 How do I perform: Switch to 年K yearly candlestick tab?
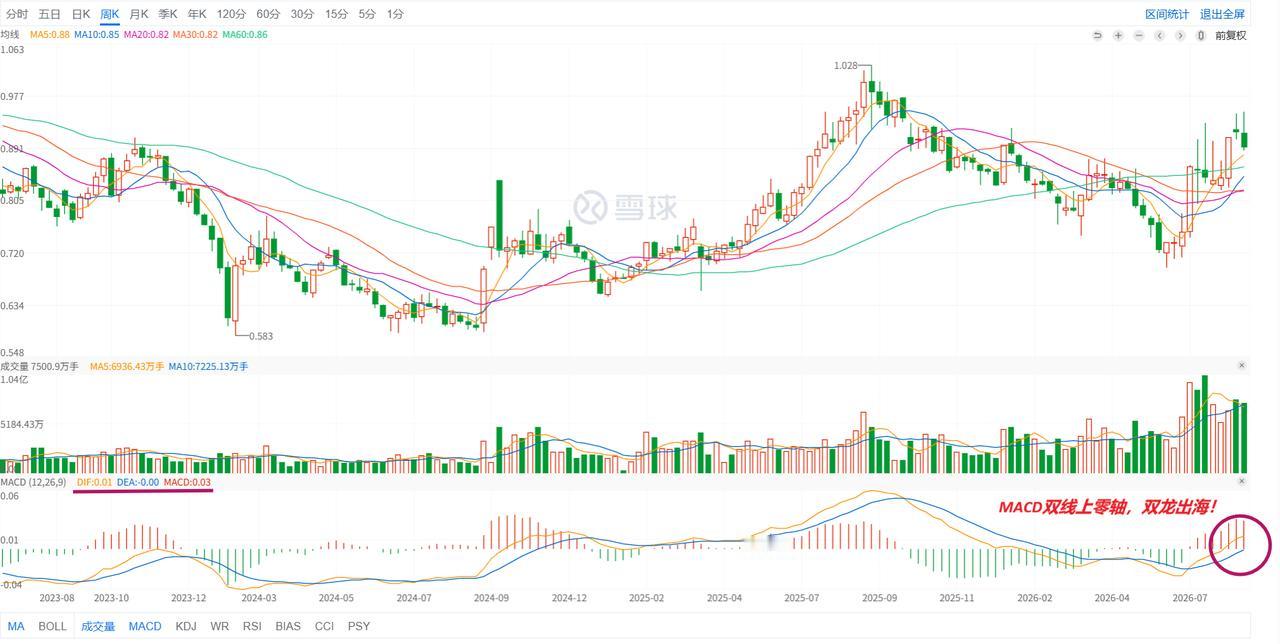coord(197,14)
